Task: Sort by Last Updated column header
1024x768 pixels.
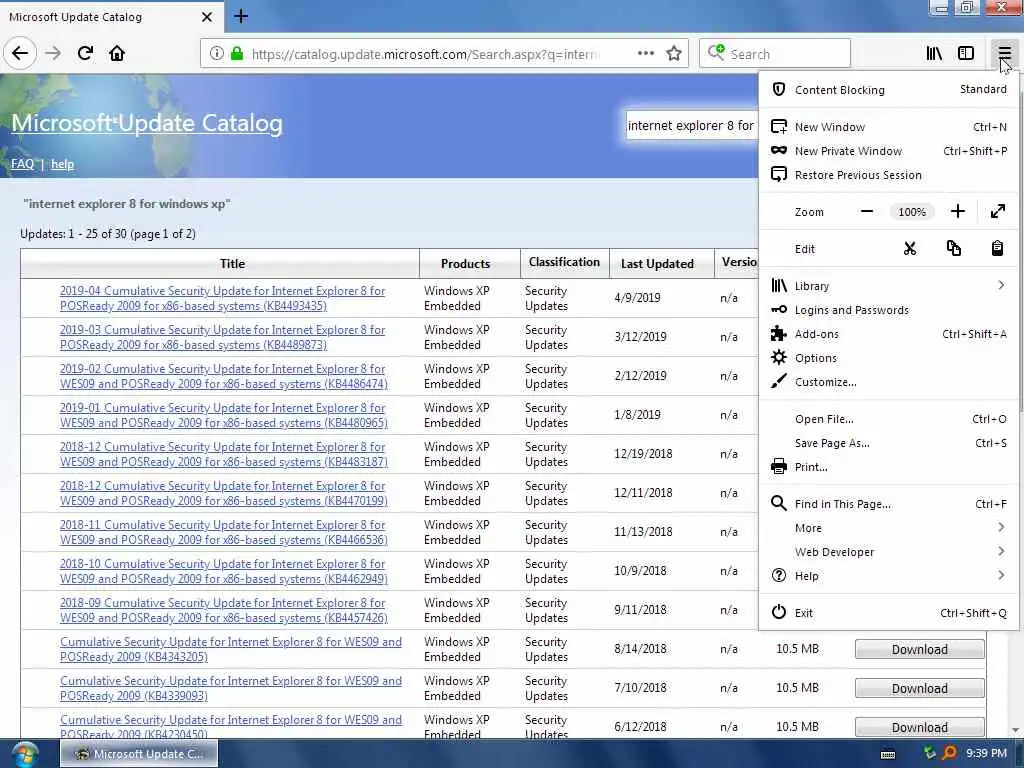Action: click(657, 264)
